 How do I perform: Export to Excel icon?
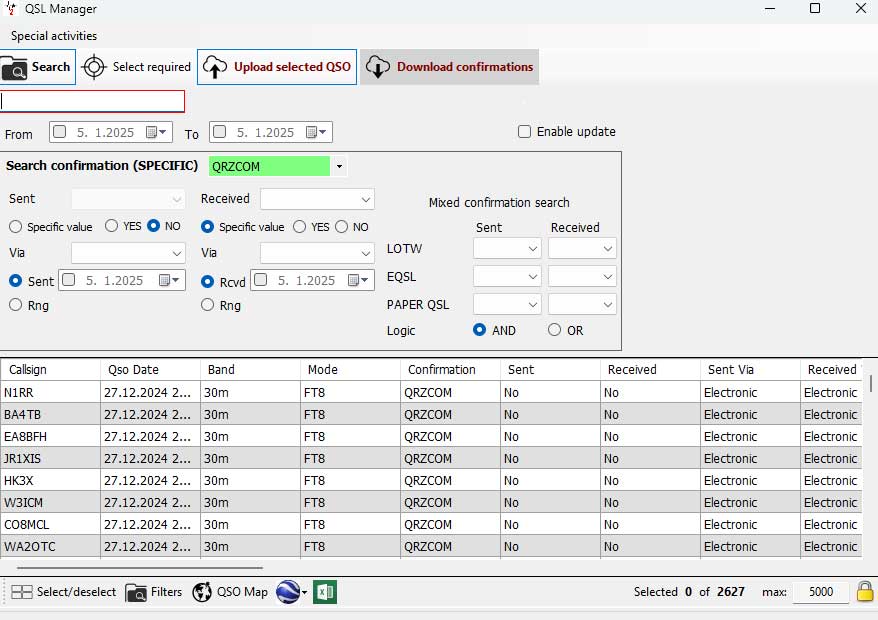tap(325, 592)
